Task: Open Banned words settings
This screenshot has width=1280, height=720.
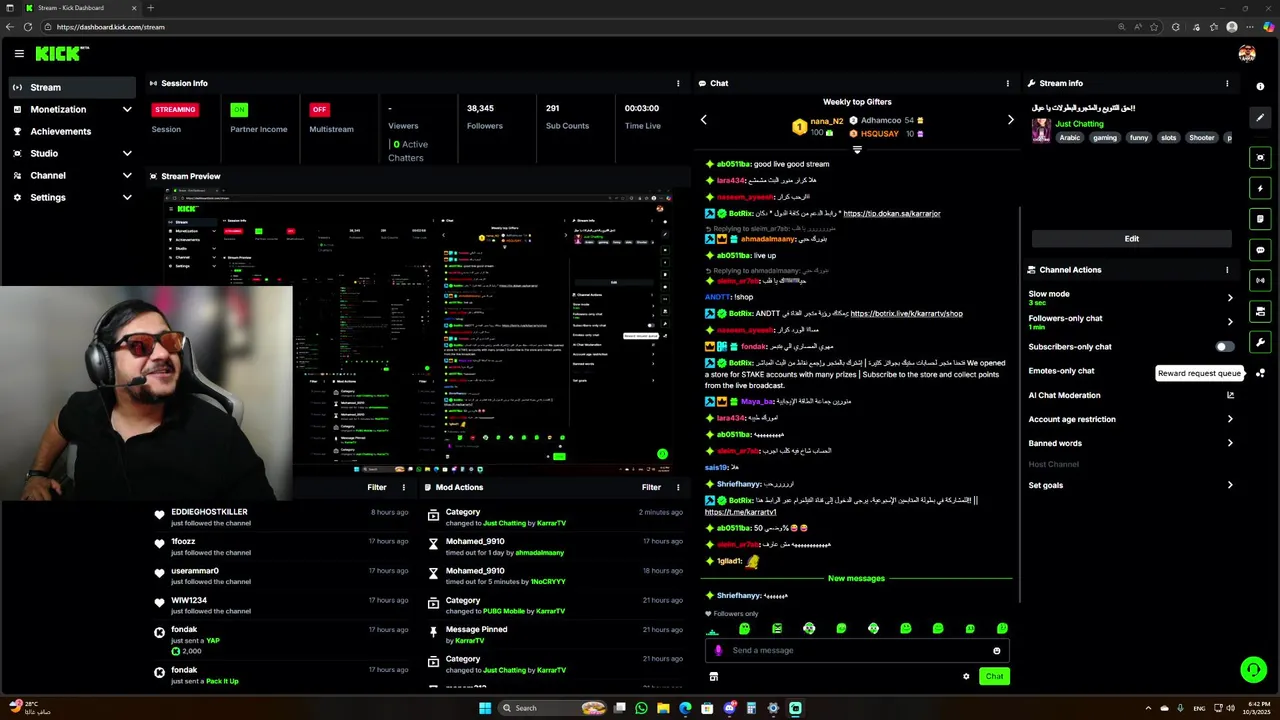Action: click(x=1131, y=443)
